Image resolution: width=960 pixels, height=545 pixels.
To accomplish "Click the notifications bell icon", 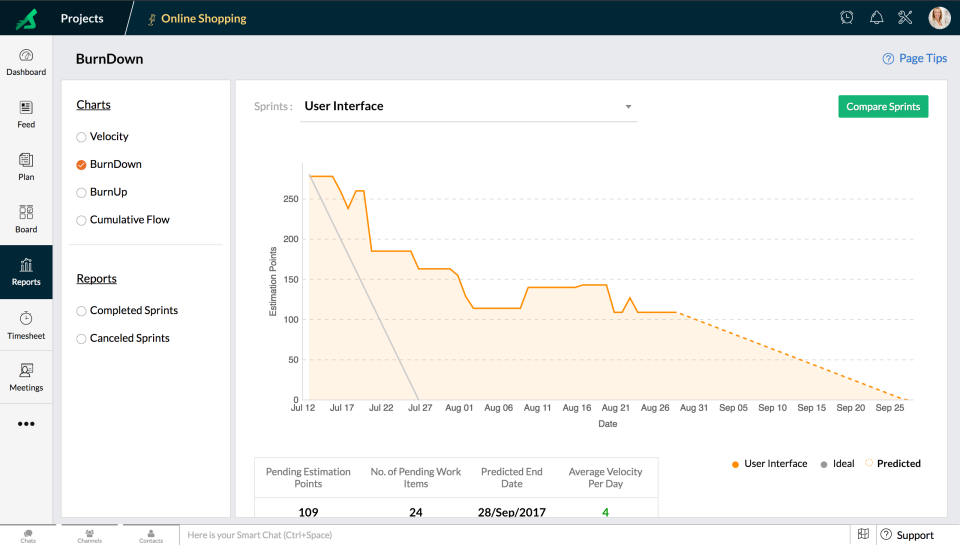I will (x=876, y=18).
